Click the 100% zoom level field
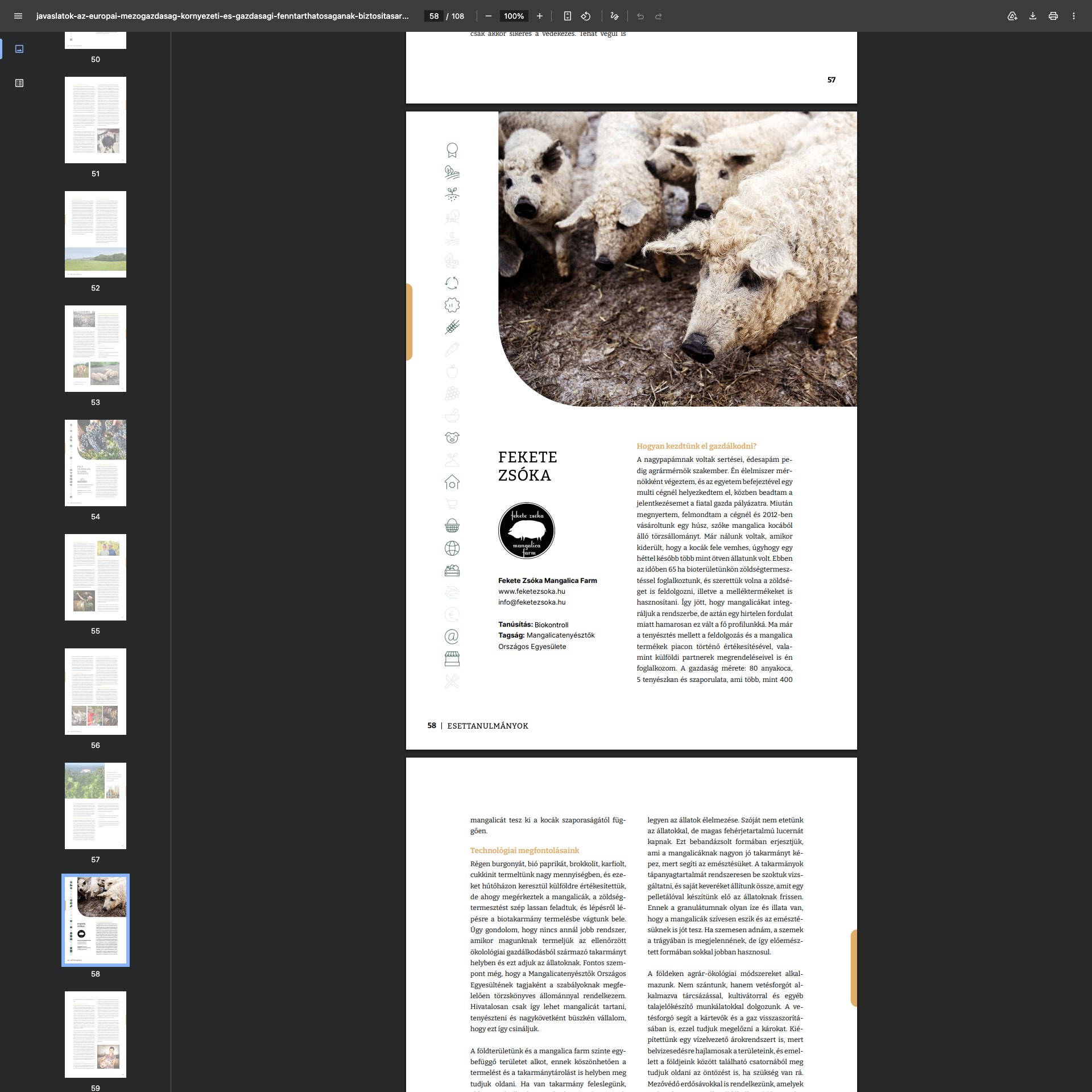 (514, 16)
